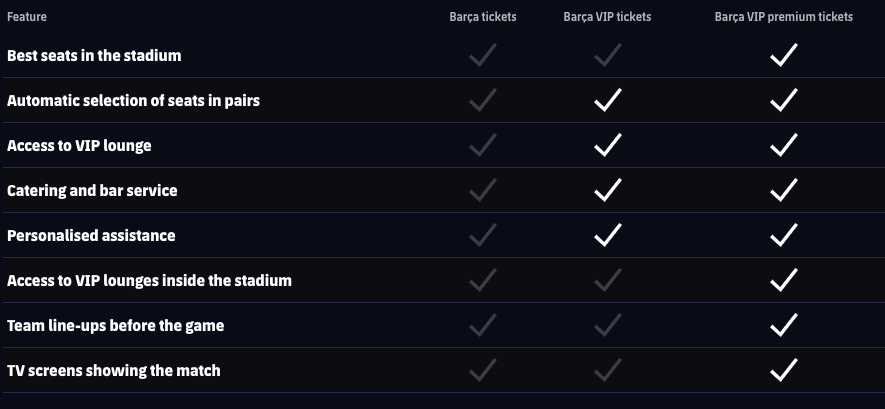Click stadium VIP lounges checkmark under VIP premium
Viewport: 885px width, 409px height.
[x=783, y=280]
